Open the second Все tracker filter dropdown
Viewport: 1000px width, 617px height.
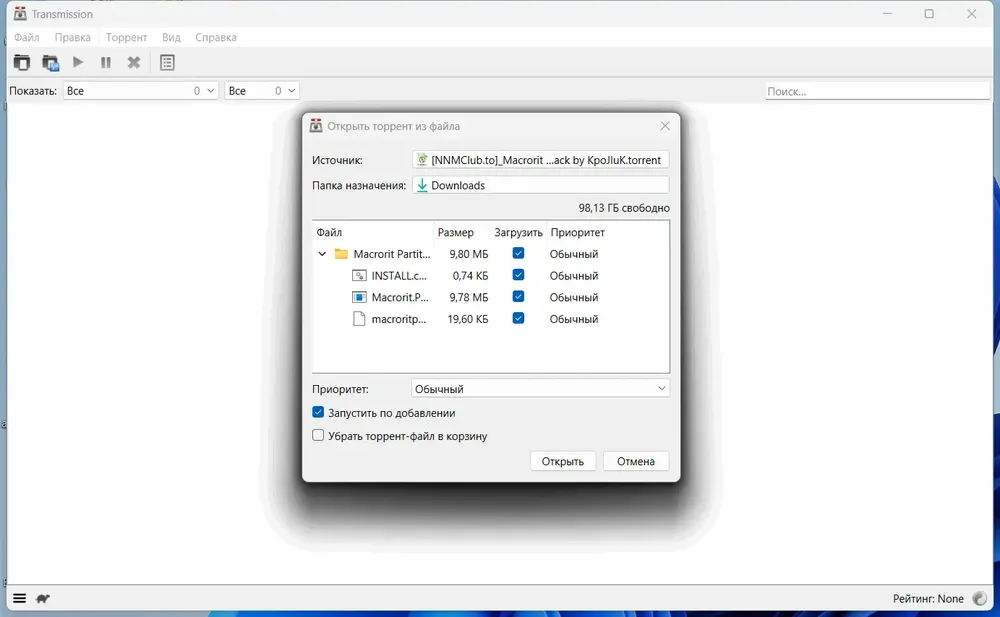261,91
